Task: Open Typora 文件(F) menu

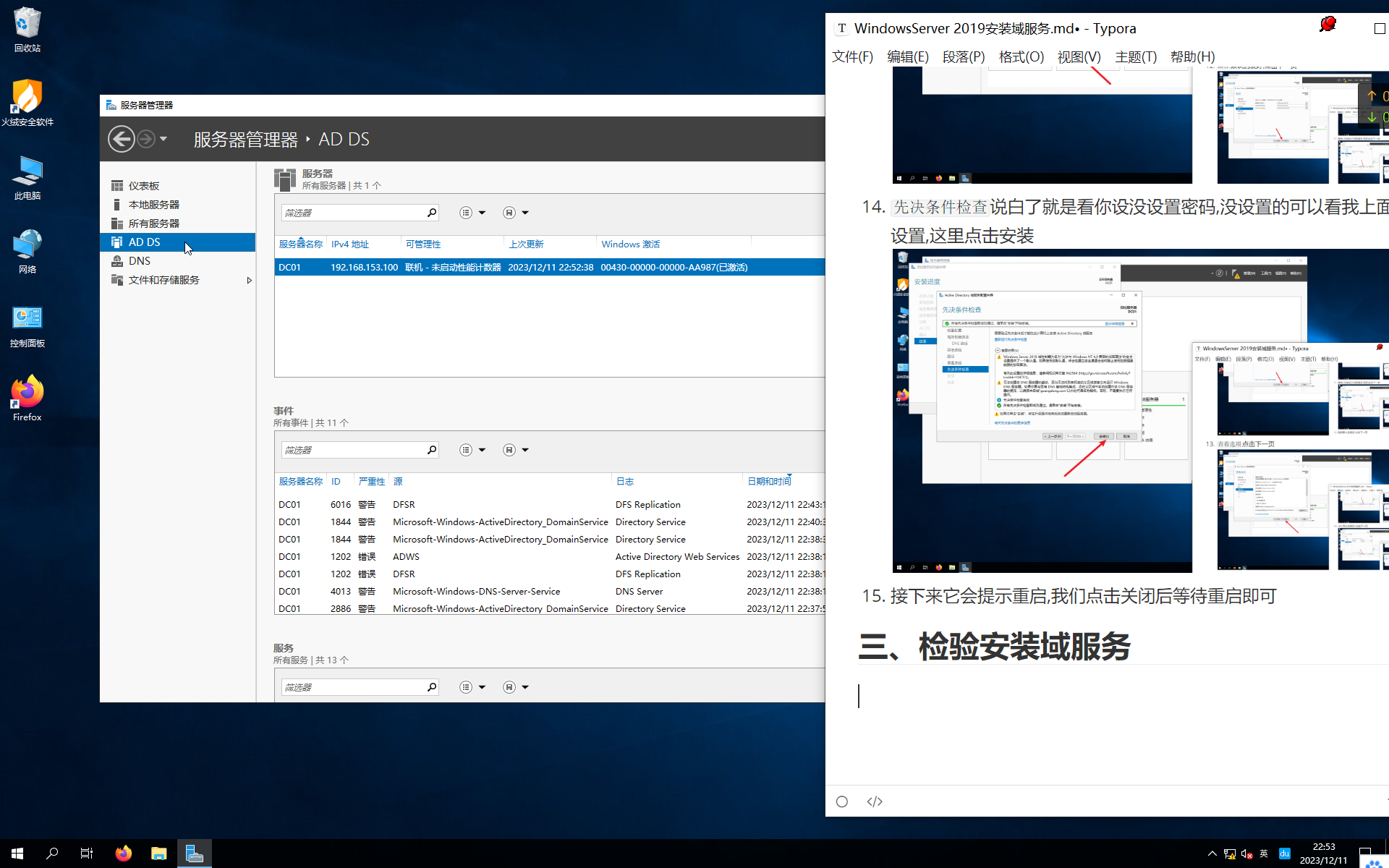Action: [852, 56]
